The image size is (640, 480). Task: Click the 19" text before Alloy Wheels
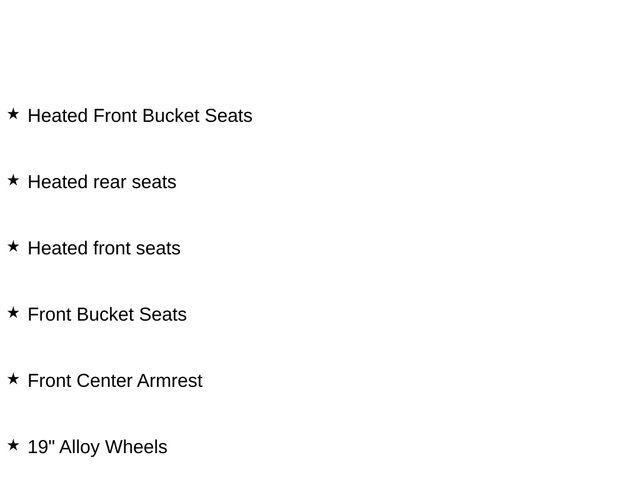coord(40,447)
